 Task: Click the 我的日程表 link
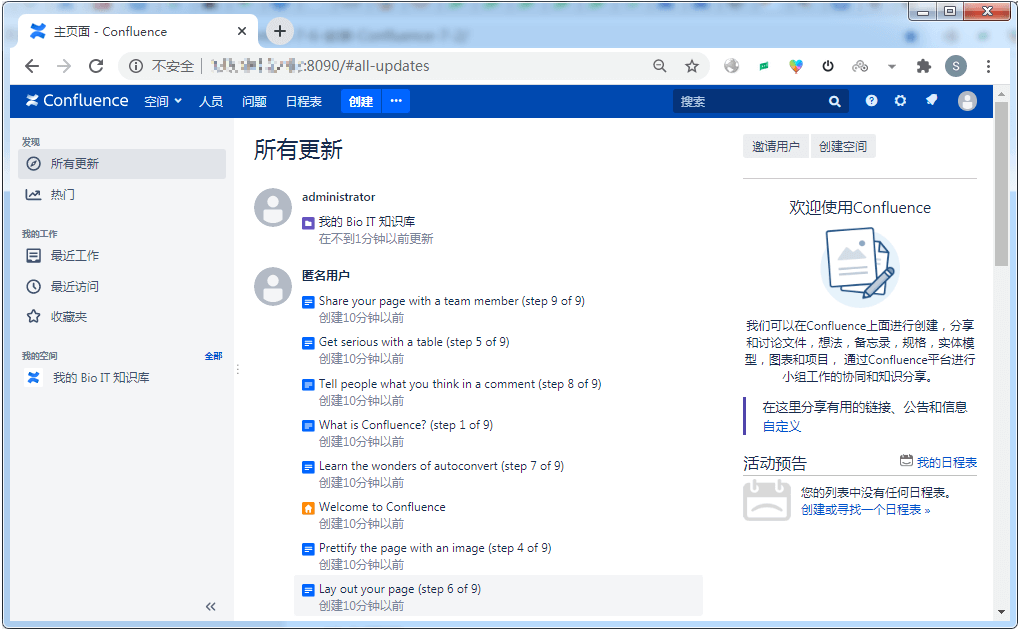[947, 462]
